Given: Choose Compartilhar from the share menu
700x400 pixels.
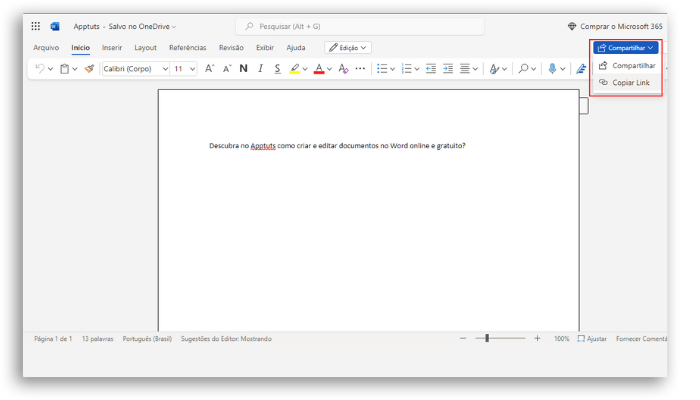Looking at the screenshot, I should pyautogui.click(x=627, y=66).
